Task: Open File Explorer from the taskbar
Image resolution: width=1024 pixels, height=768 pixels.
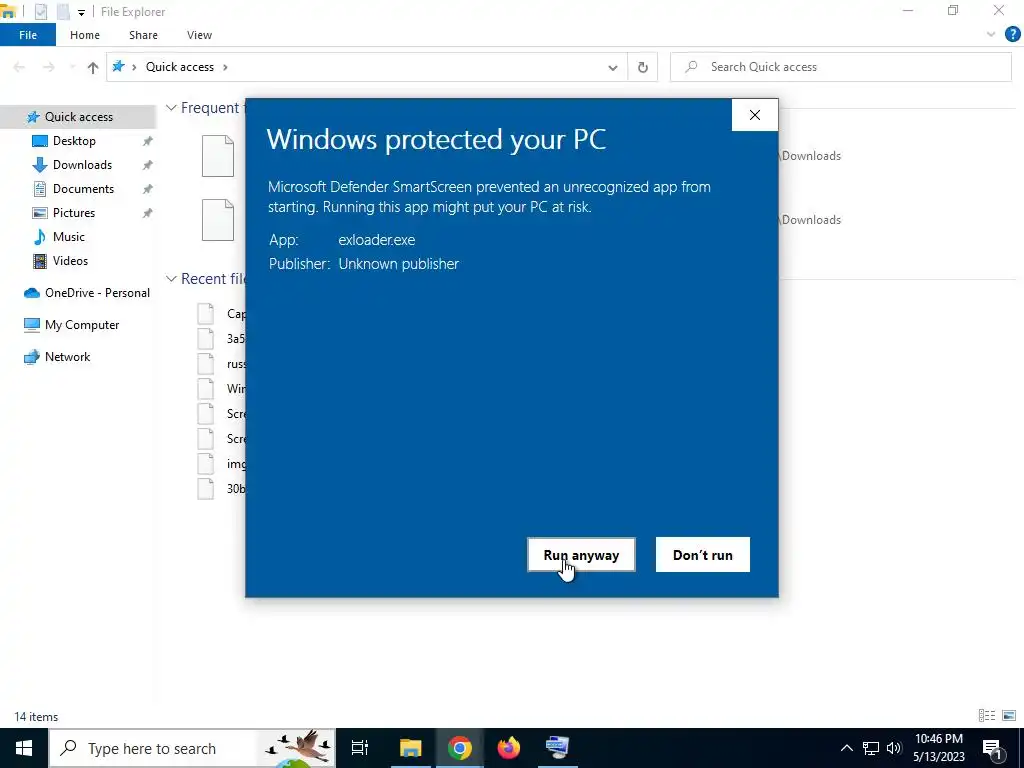Action: tap(411, 748)
